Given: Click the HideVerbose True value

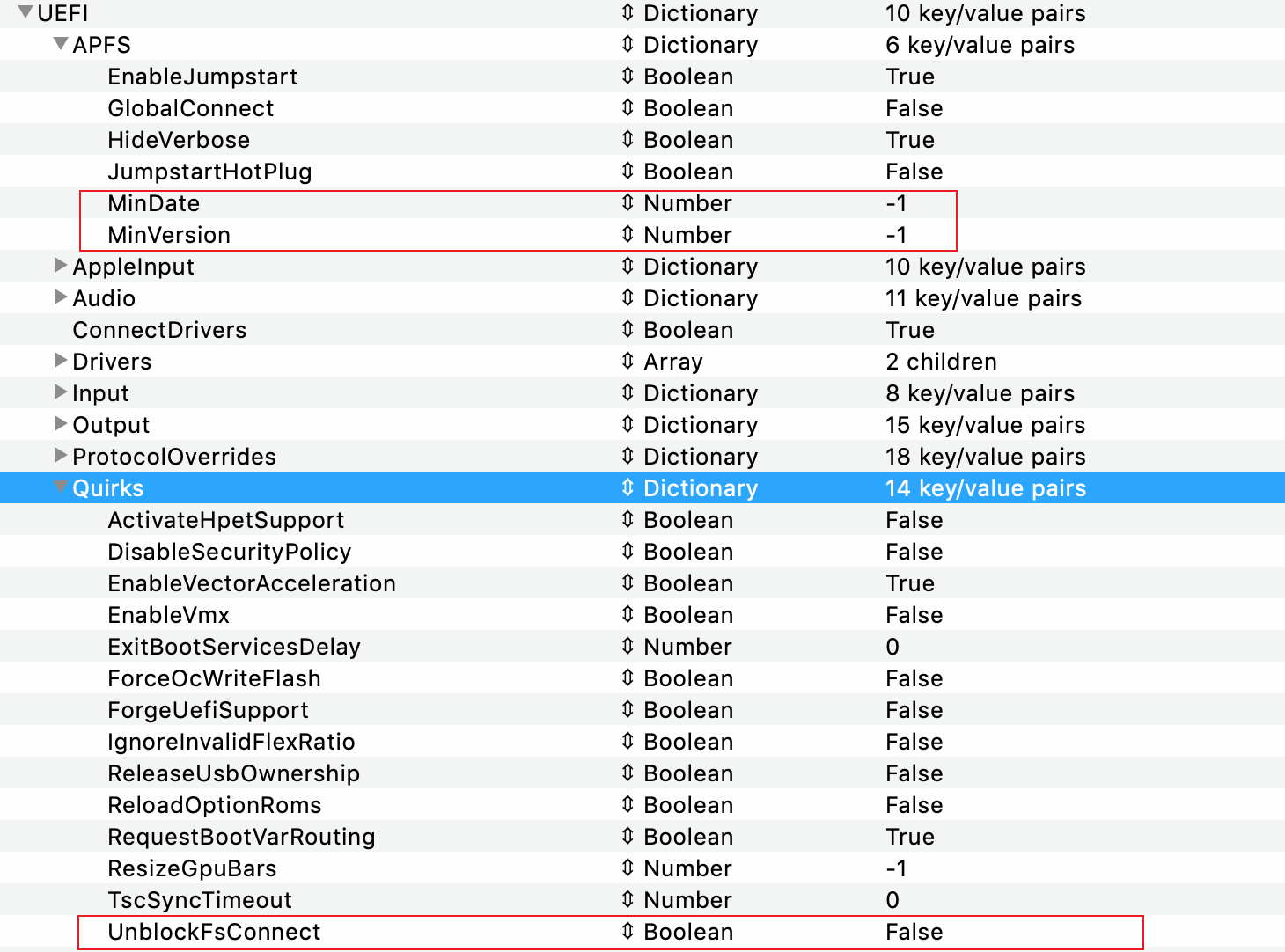Looking at the screenshot, I should [910, 140].
